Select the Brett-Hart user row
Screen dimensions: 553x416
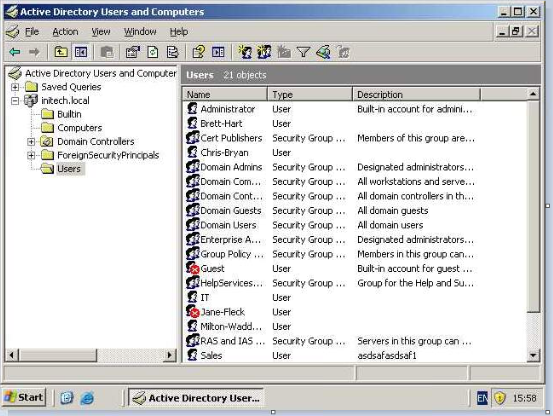coord(355,123)
